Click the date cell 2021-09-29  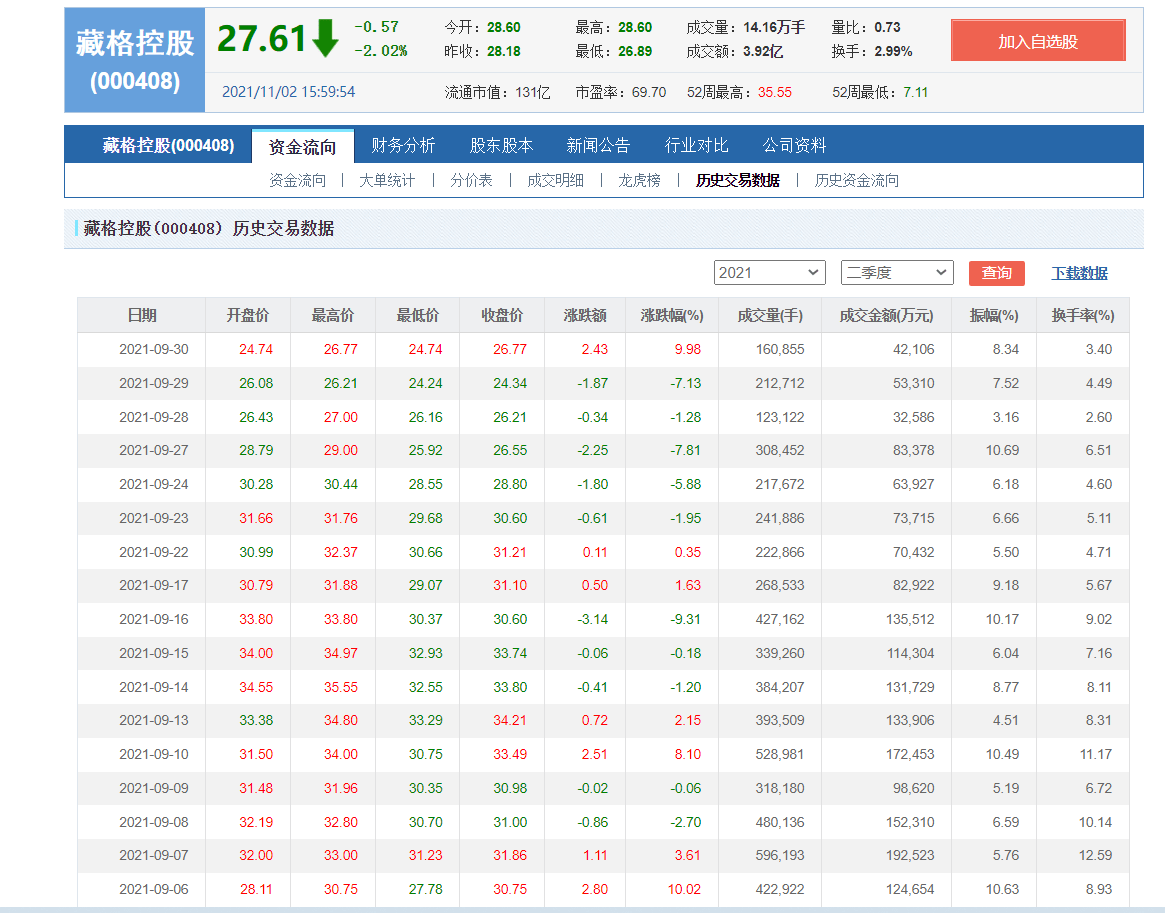pyautogui.click(x=154, y=383)
